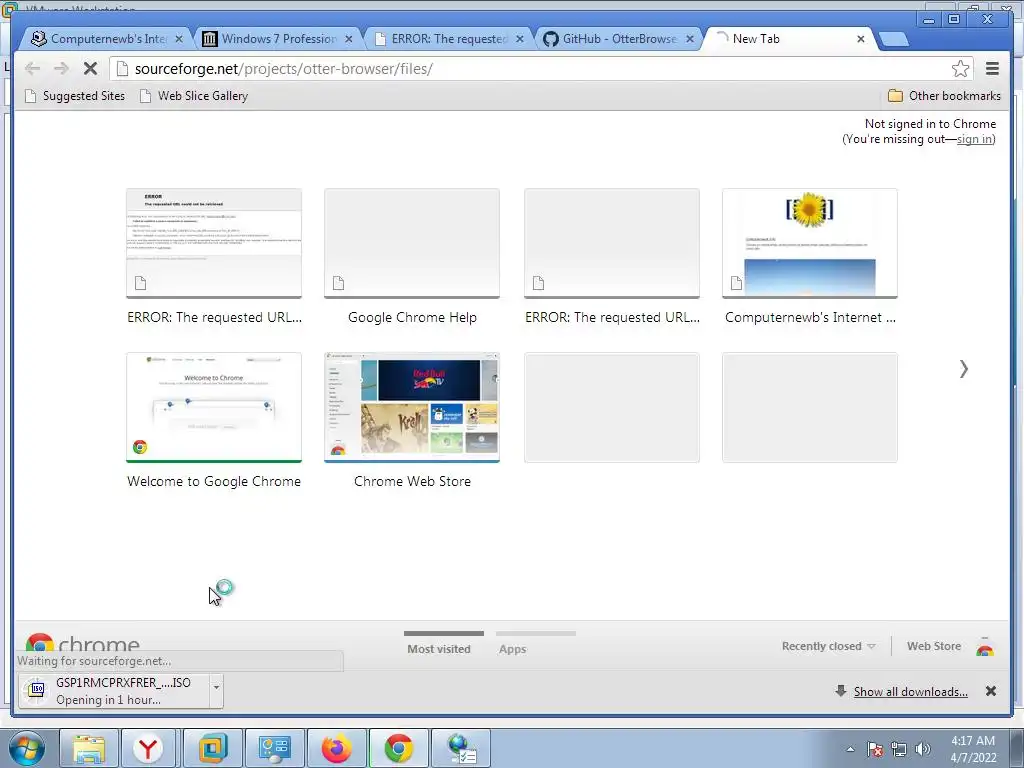Click the page icon in address bar

click(122, 69)
